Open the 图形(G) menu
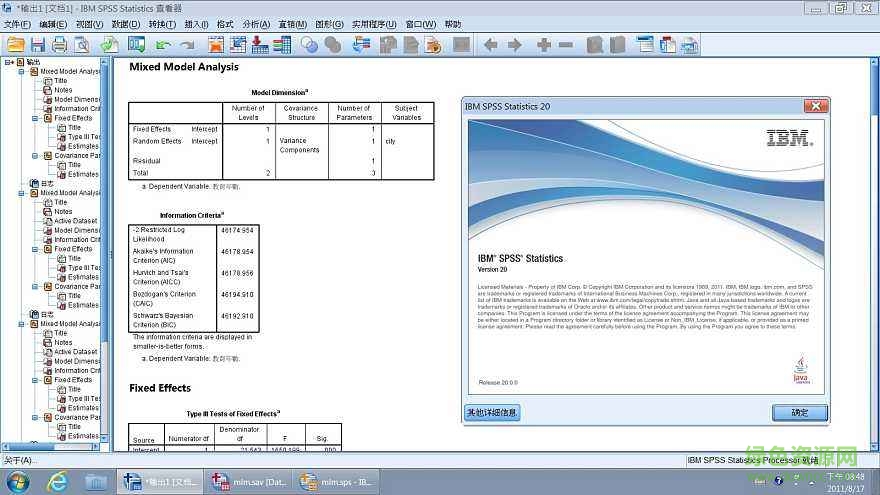 [329, 24]
